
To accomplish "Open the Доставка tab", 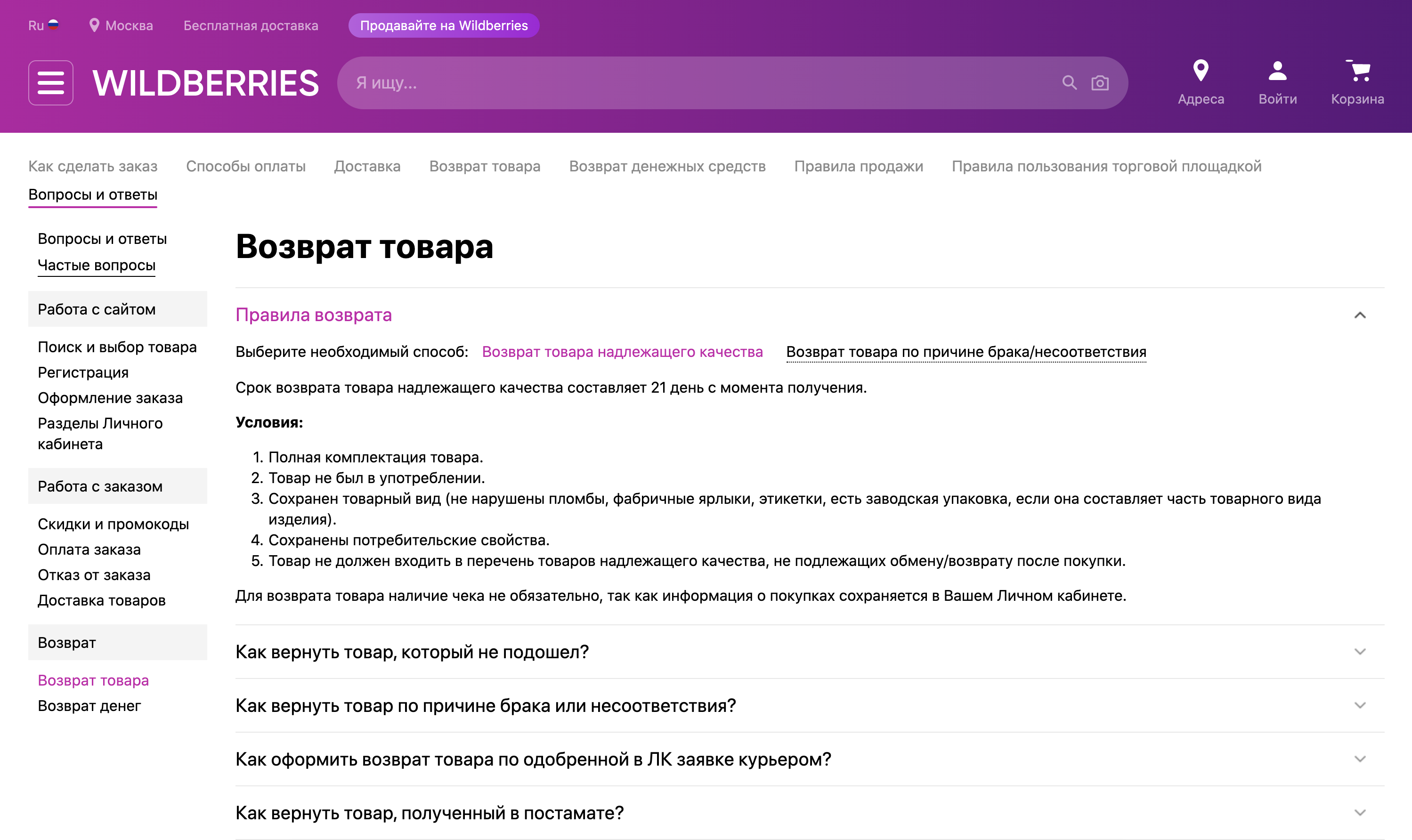I will click(x=367, y=166).
